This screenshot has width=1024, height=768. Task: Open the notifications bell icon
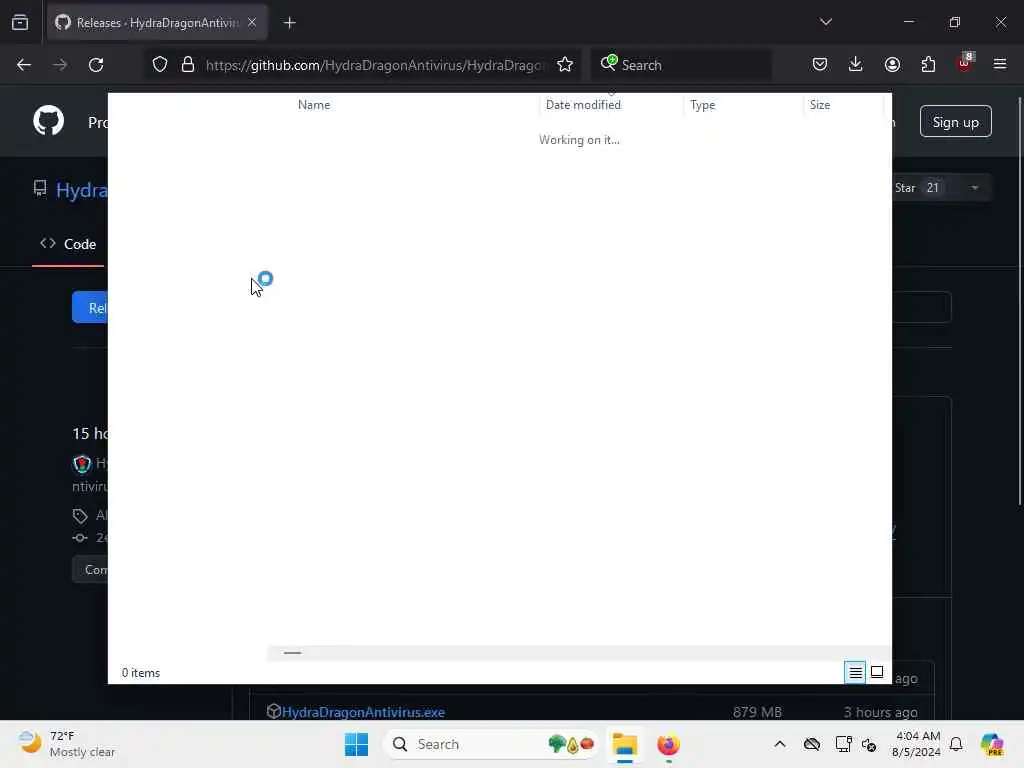coord(956,744)
